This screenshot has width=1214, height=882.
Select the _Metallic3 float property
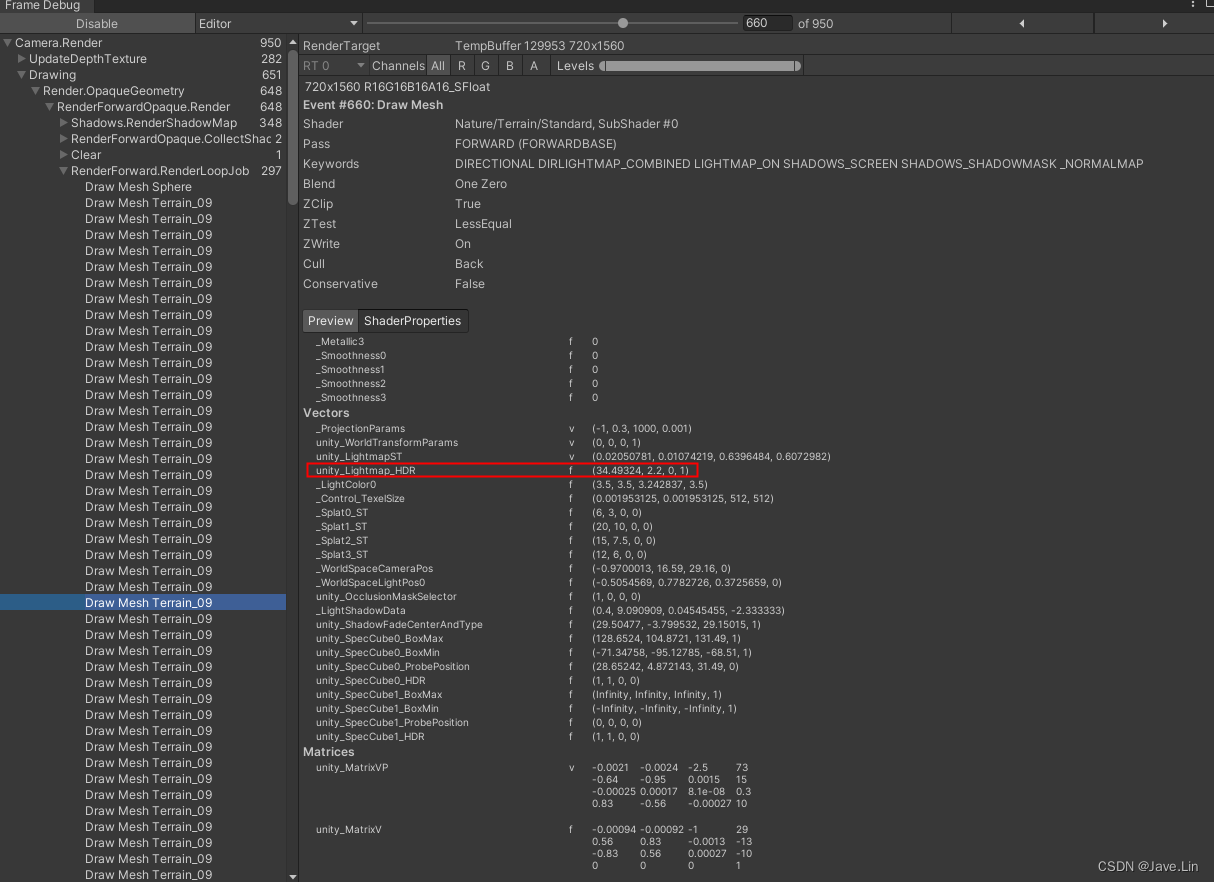click(340, 341)
